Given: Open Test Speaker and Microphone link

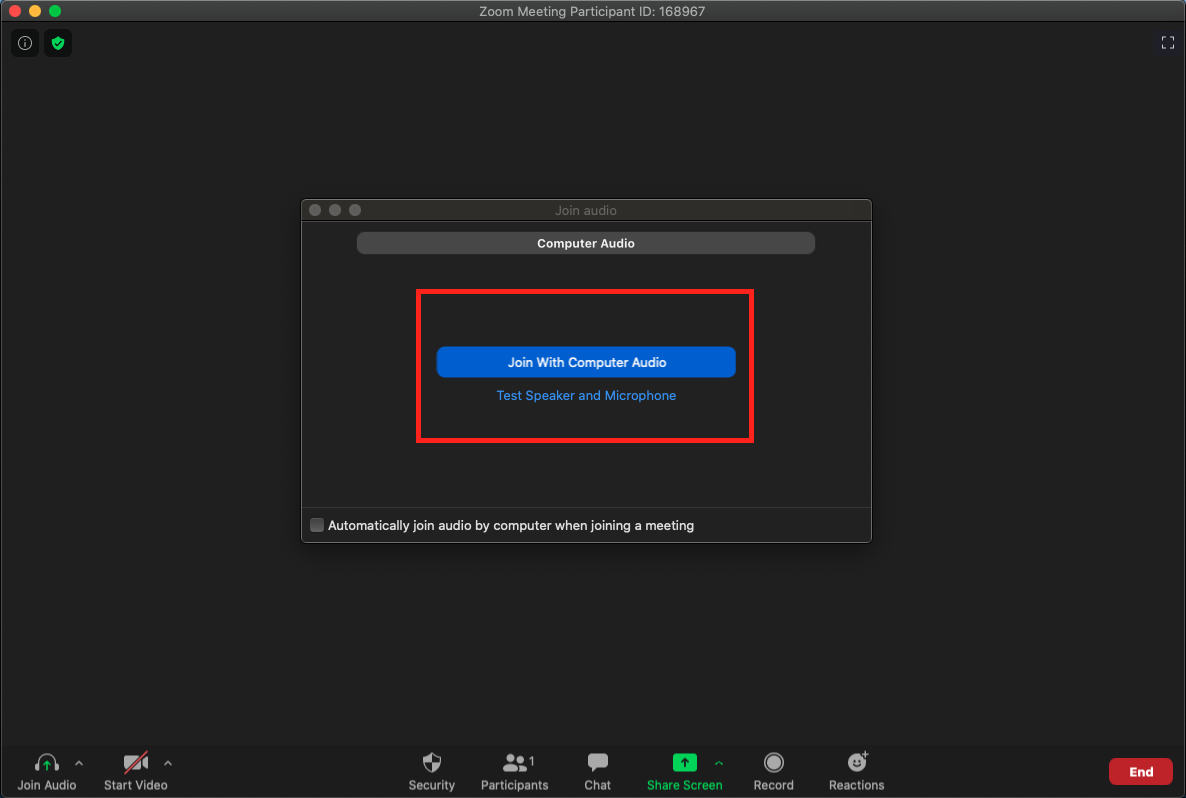Looking at the screenshot, I should [586, 396].
